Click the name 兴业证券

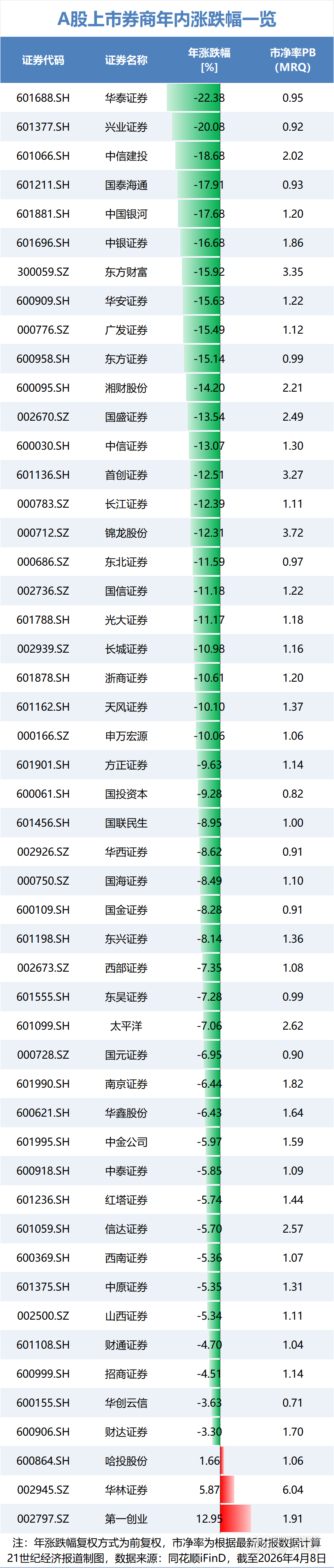point(126,127)
